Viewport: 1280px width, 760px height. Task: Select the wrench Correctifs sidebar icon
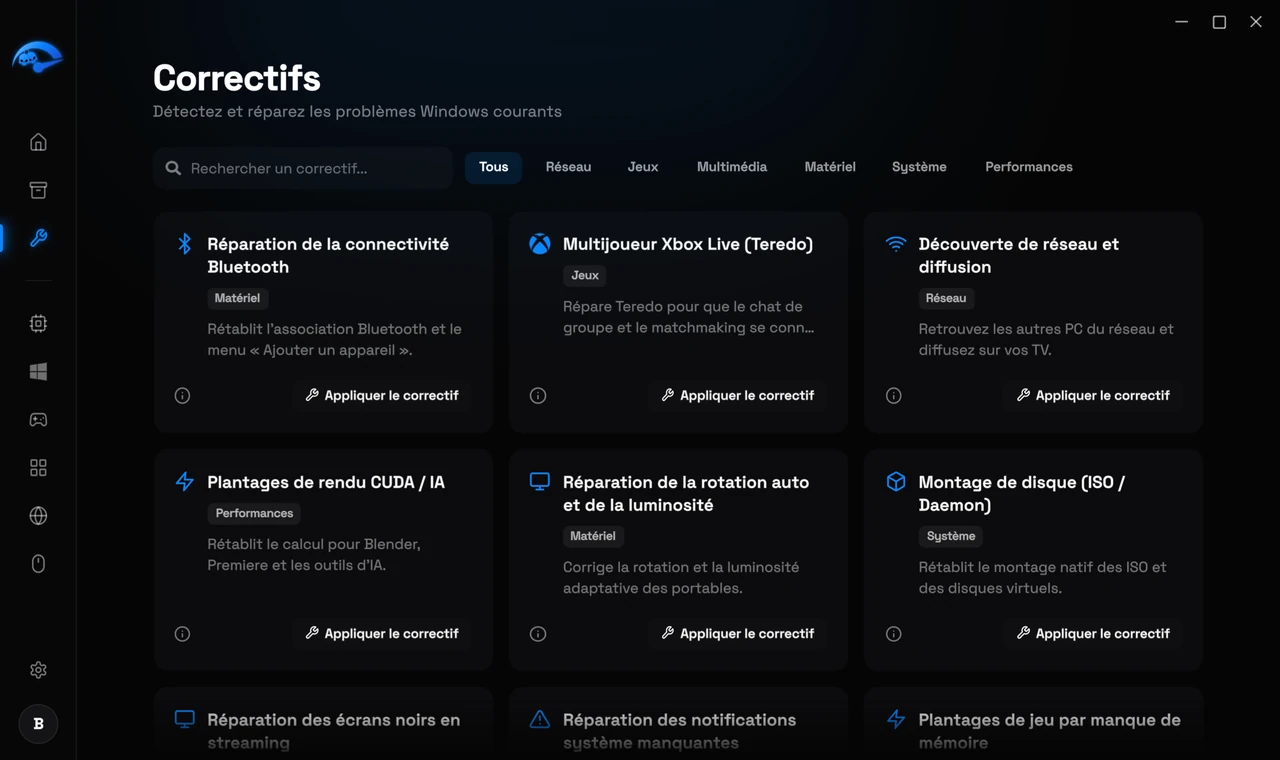click(x=38, y=238)
